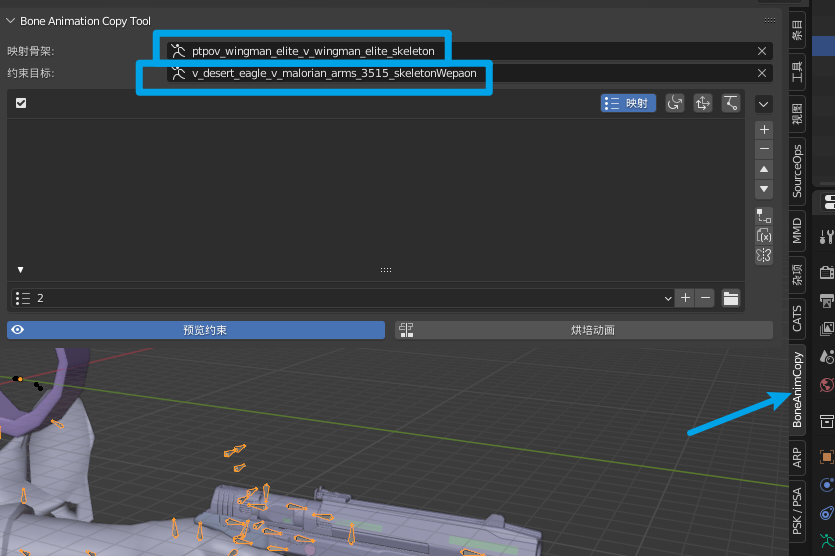Toggle the 预览约束 preview constraint button
This screenshot has height=556, width=835.
point(196,330)
